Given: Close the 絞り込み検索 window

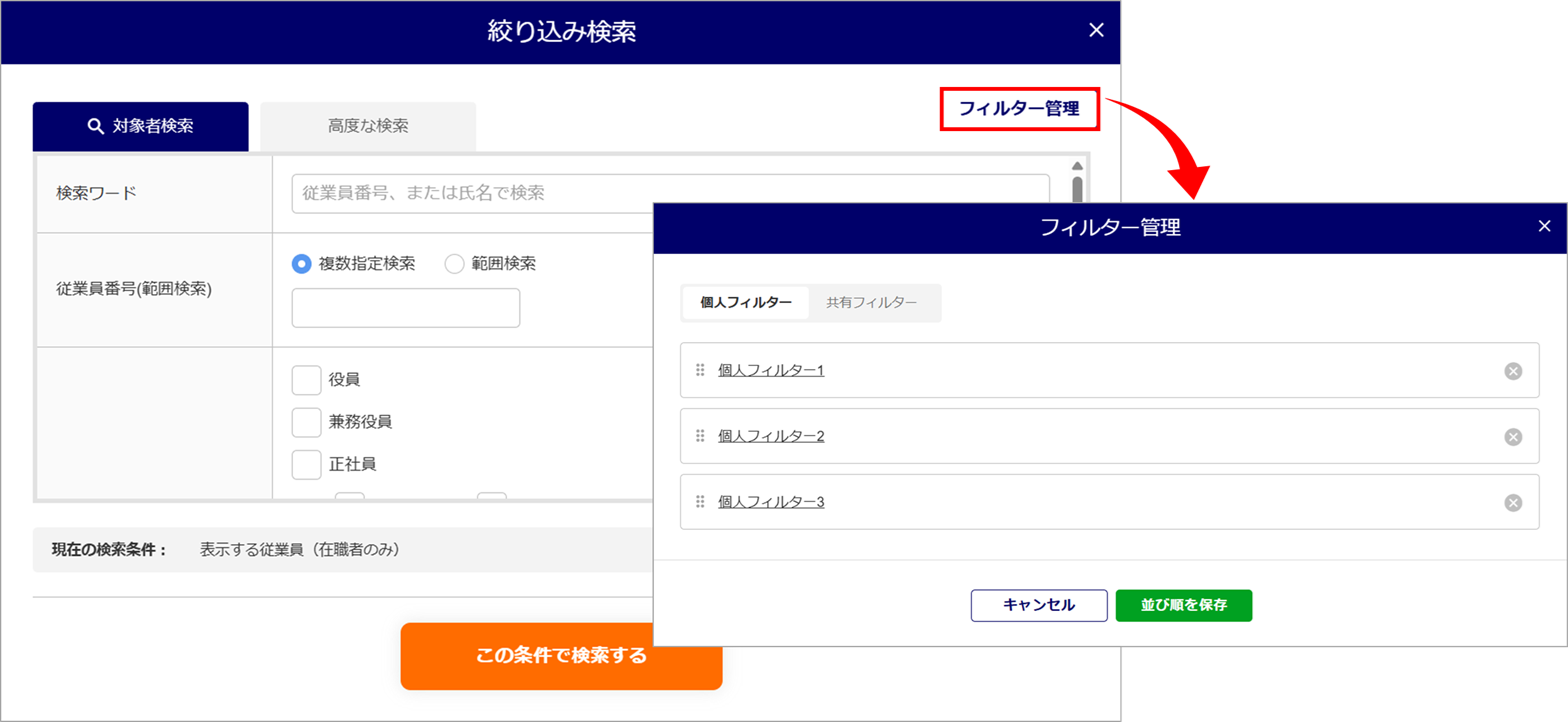Looking at the screenshot, I should [1096, 31].
